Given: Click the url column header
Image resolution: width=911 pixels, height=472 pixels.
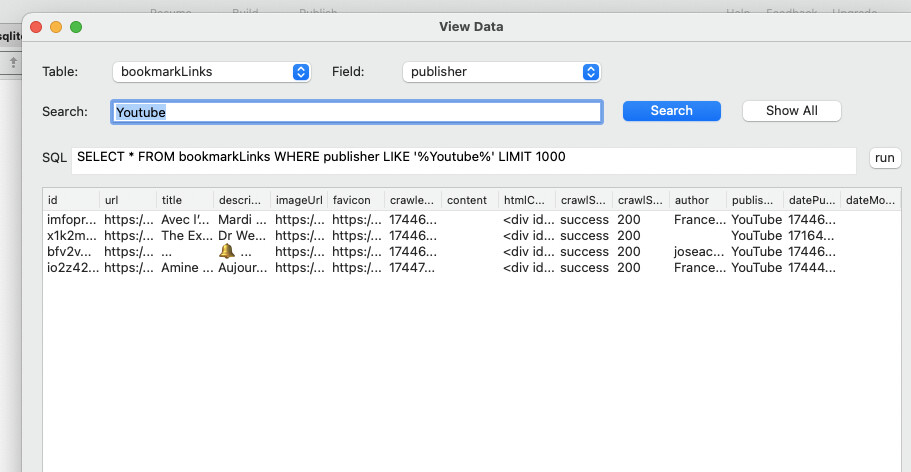Looking at the screenshot, I should click(x=128, y=200).
